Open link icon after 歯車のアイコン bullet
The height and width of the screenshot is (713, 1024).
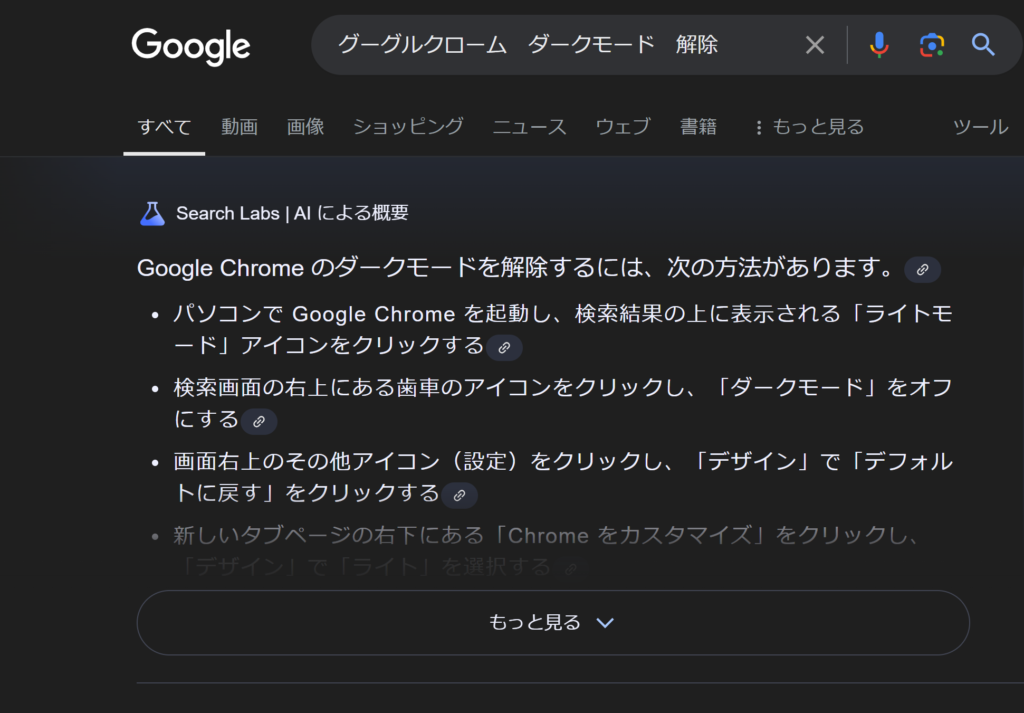pyautogui.click(x=259, y=421)
